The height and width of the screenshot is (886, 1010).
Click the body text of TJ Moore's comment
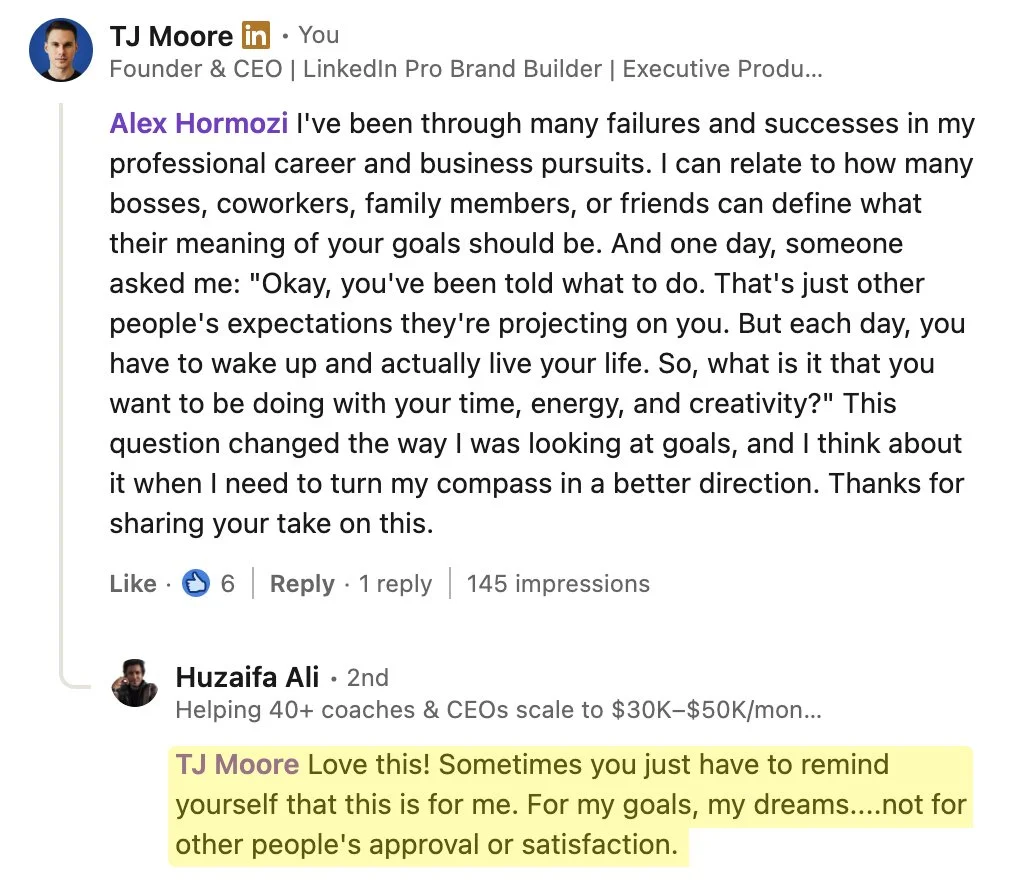pos(540,324)
